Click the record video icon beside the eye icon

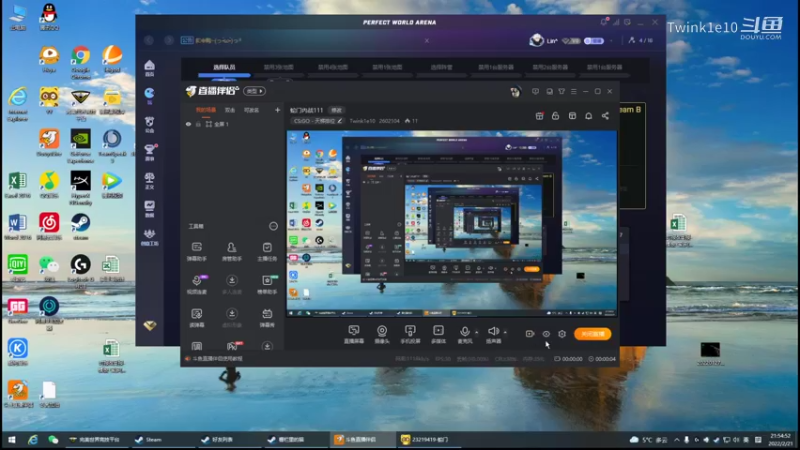530,334
